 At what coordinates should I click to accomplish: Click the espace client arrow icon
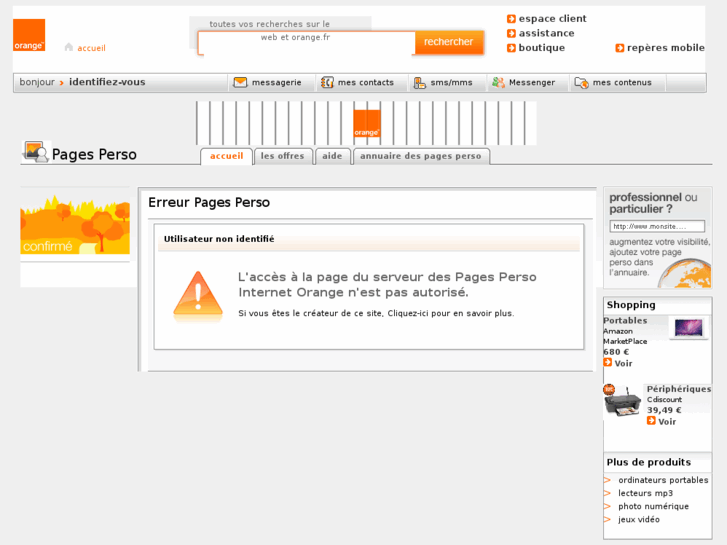coord(511,19)
